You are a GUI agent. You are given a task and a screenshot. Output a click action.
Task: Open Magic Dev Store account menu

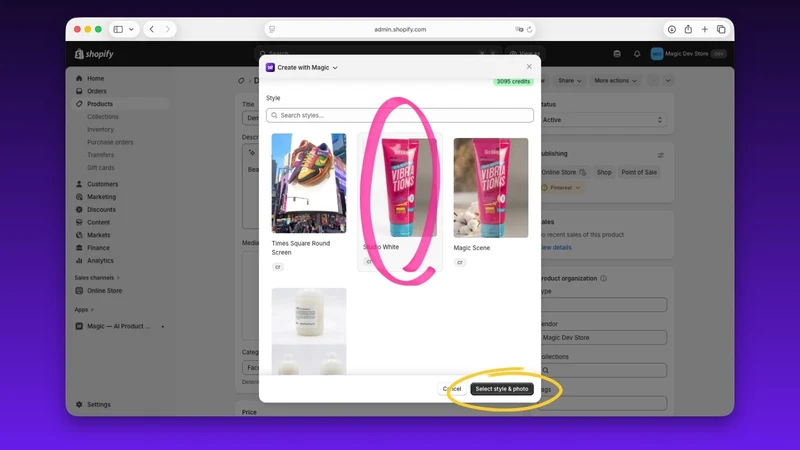(688, 54)
